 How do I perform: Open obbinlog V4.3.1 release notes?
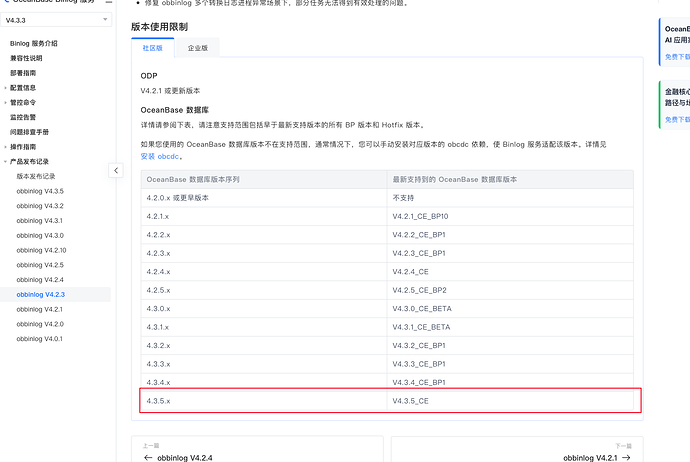40,220
